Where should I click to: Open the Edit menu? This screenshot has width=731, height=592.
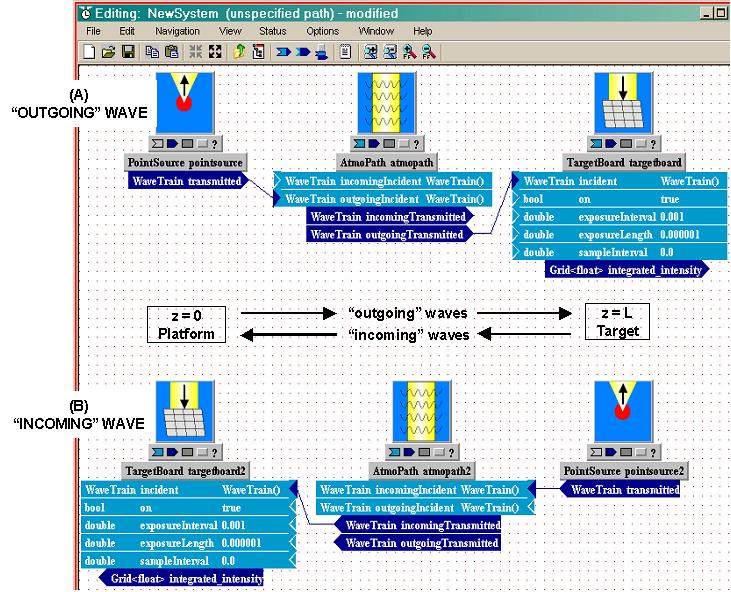(127, 31)
